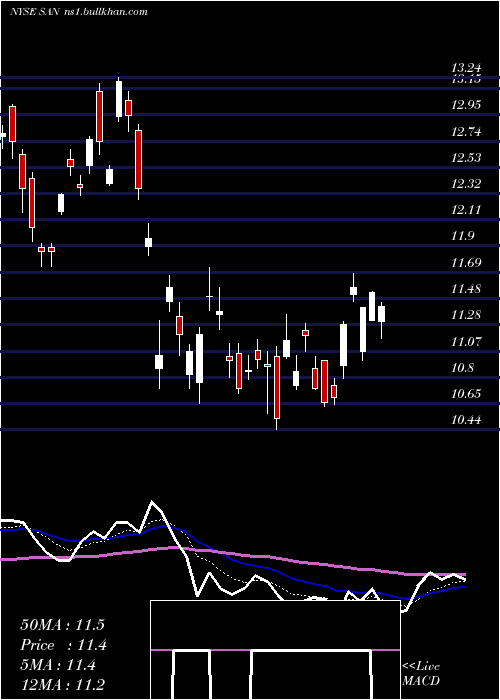
Task: Click the 5MA : 11.4 readout
Action: (x=58, y=665)
